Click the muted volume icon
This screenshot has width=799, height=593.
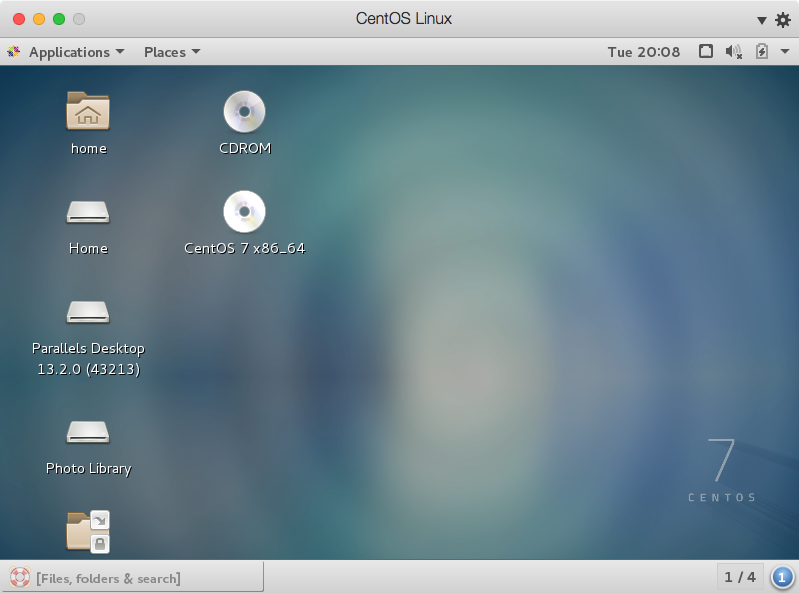(734, 51)
